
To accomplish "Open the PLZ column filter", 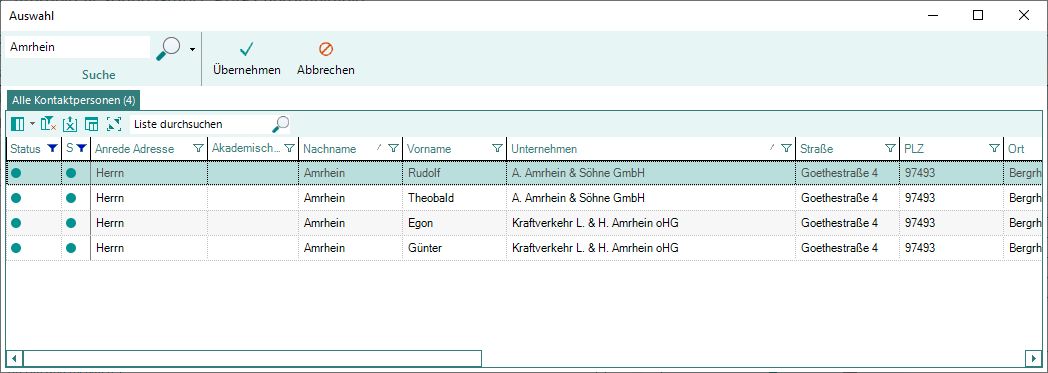I will pyautogui.click(x=995, y=148).
